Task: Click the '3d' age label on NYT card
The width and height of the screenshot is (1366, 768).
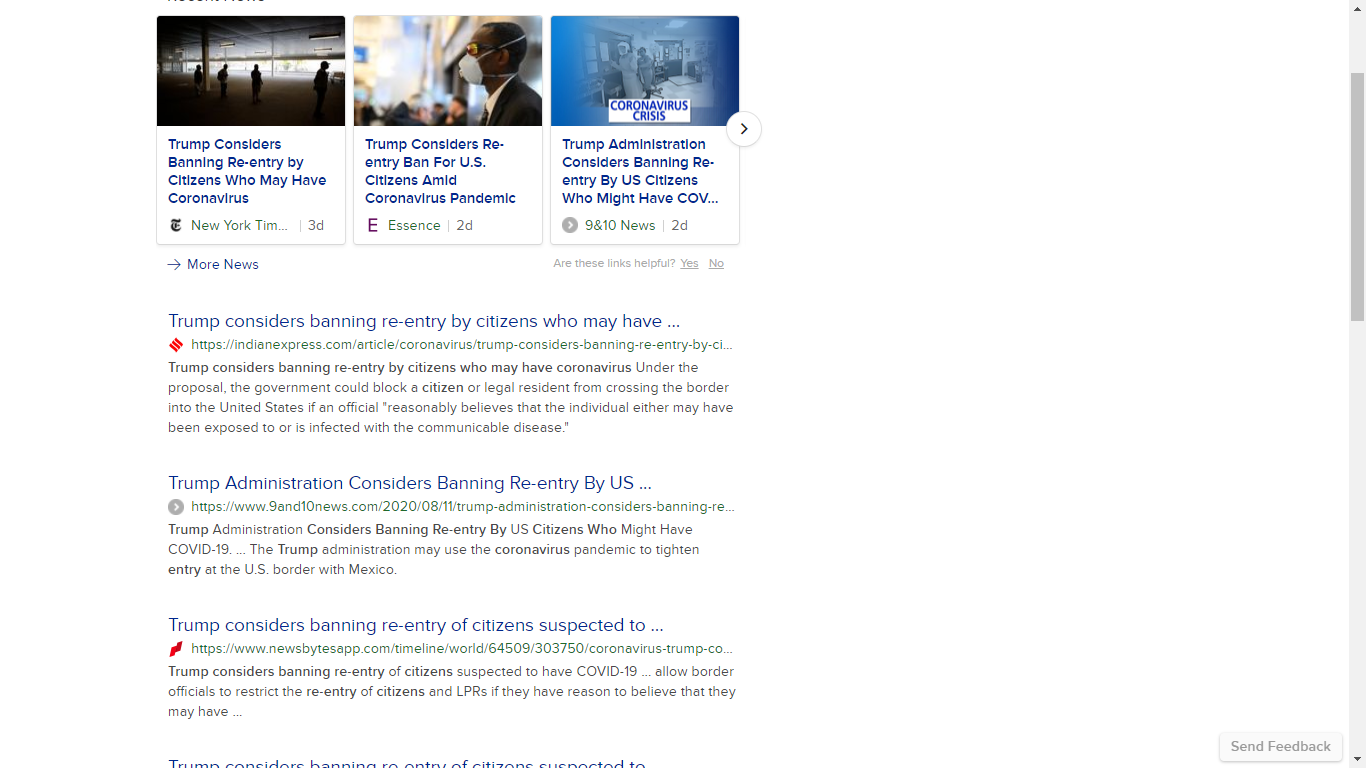Action: [316, 225]
